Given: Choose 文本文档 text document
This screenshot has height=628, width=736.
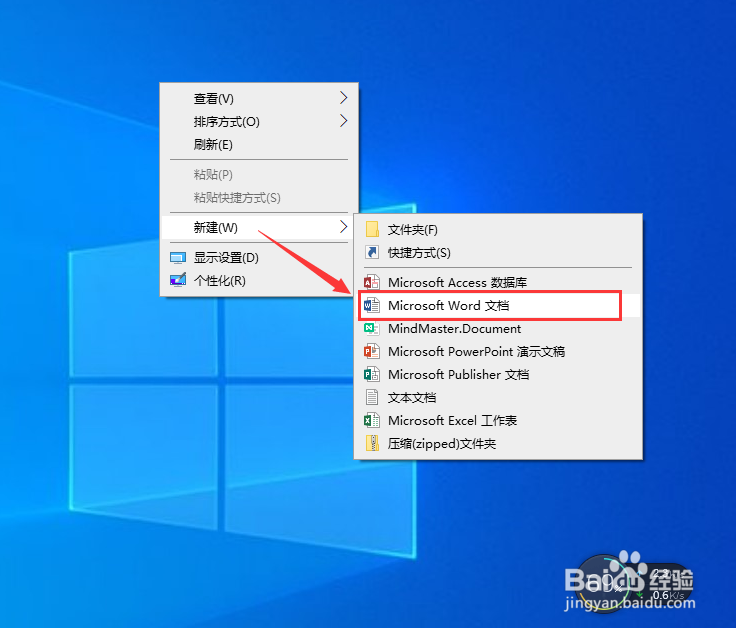Looking at the screenshot, I should [498, 398].
